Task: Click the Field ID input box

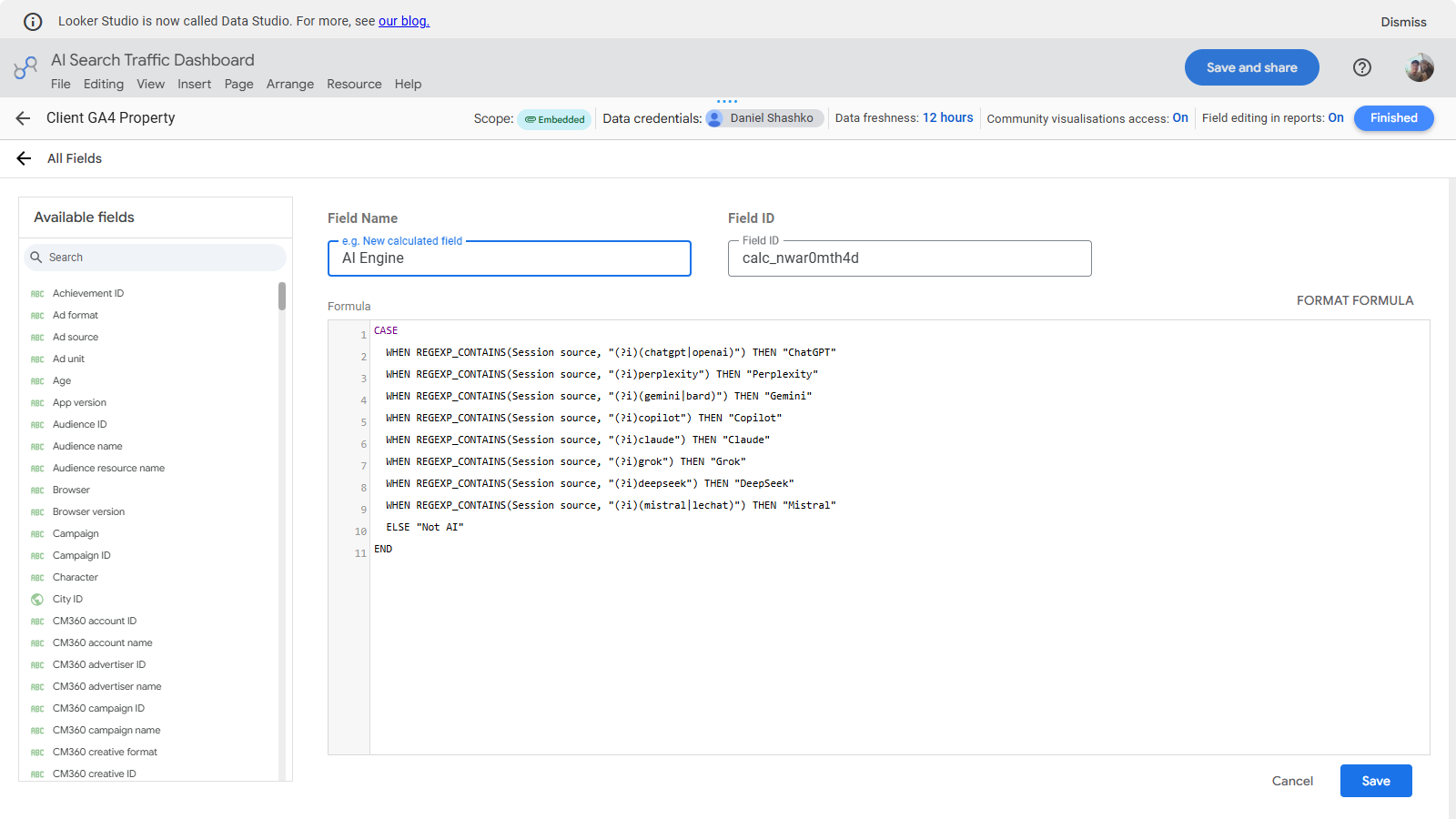Action: point(910,258)
